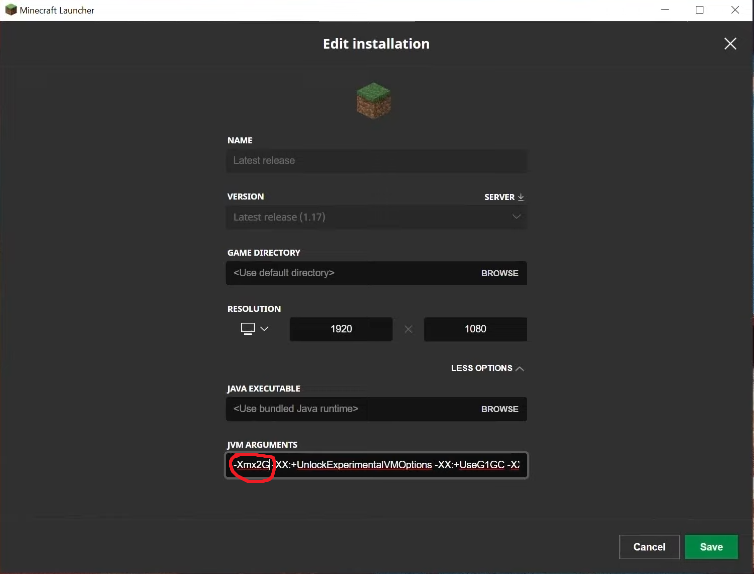Click the resolution width field 1920
The image size is (754, 574).
pyautogui.click(x=341, y=329)
